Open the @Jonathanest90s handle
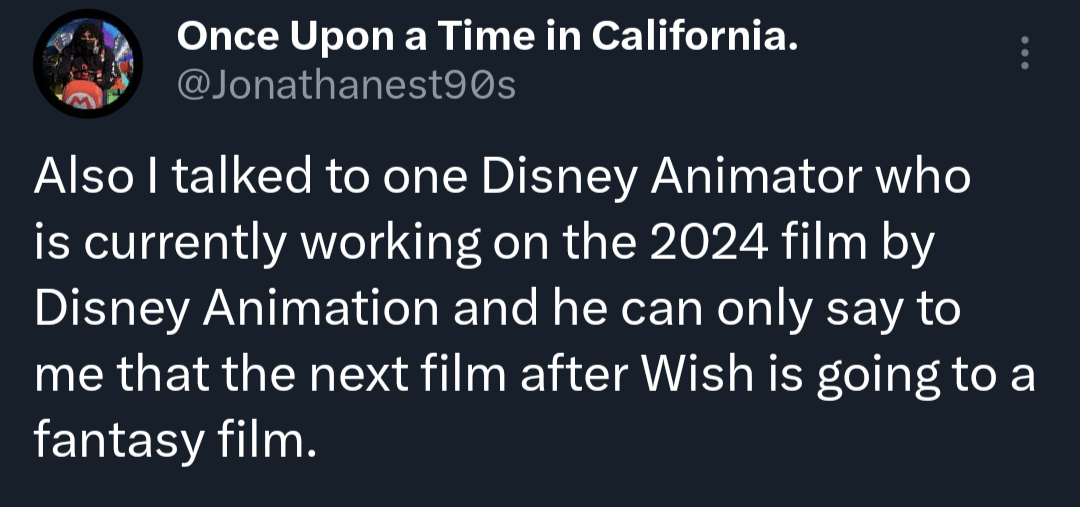Screen dimensions: 1080x507 tap(346, 87)
